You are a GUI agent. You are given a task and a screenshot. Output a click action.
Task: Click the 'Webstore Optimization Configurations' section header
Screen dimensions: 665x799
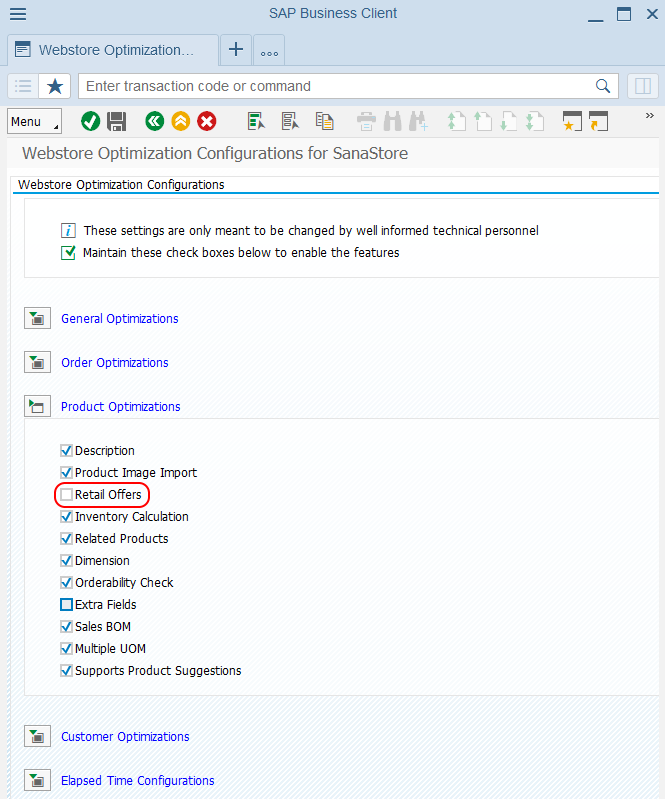pyautogui.click(x=121, y=184)
